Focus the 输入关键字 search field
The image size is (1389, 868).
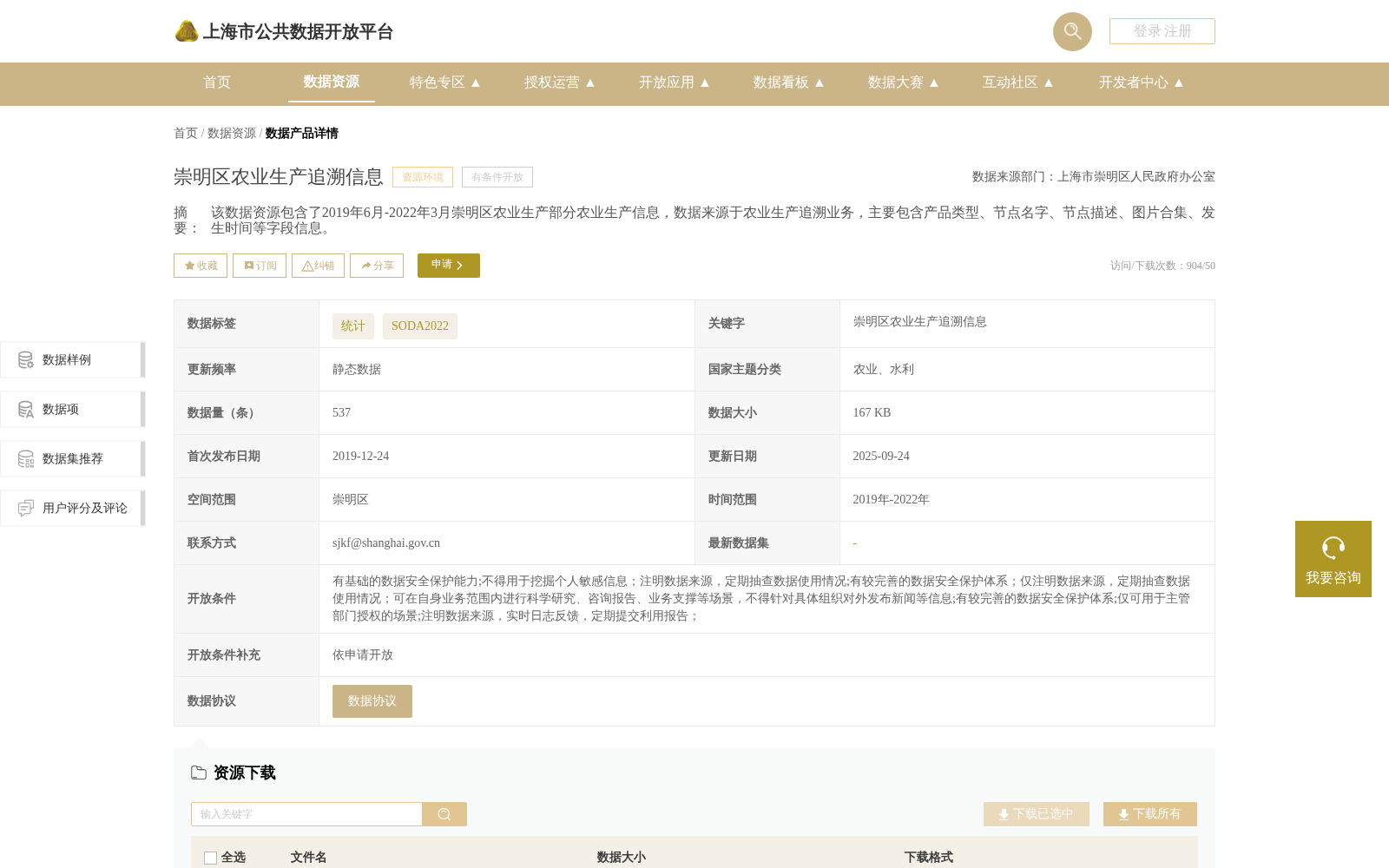click(306, 814)
